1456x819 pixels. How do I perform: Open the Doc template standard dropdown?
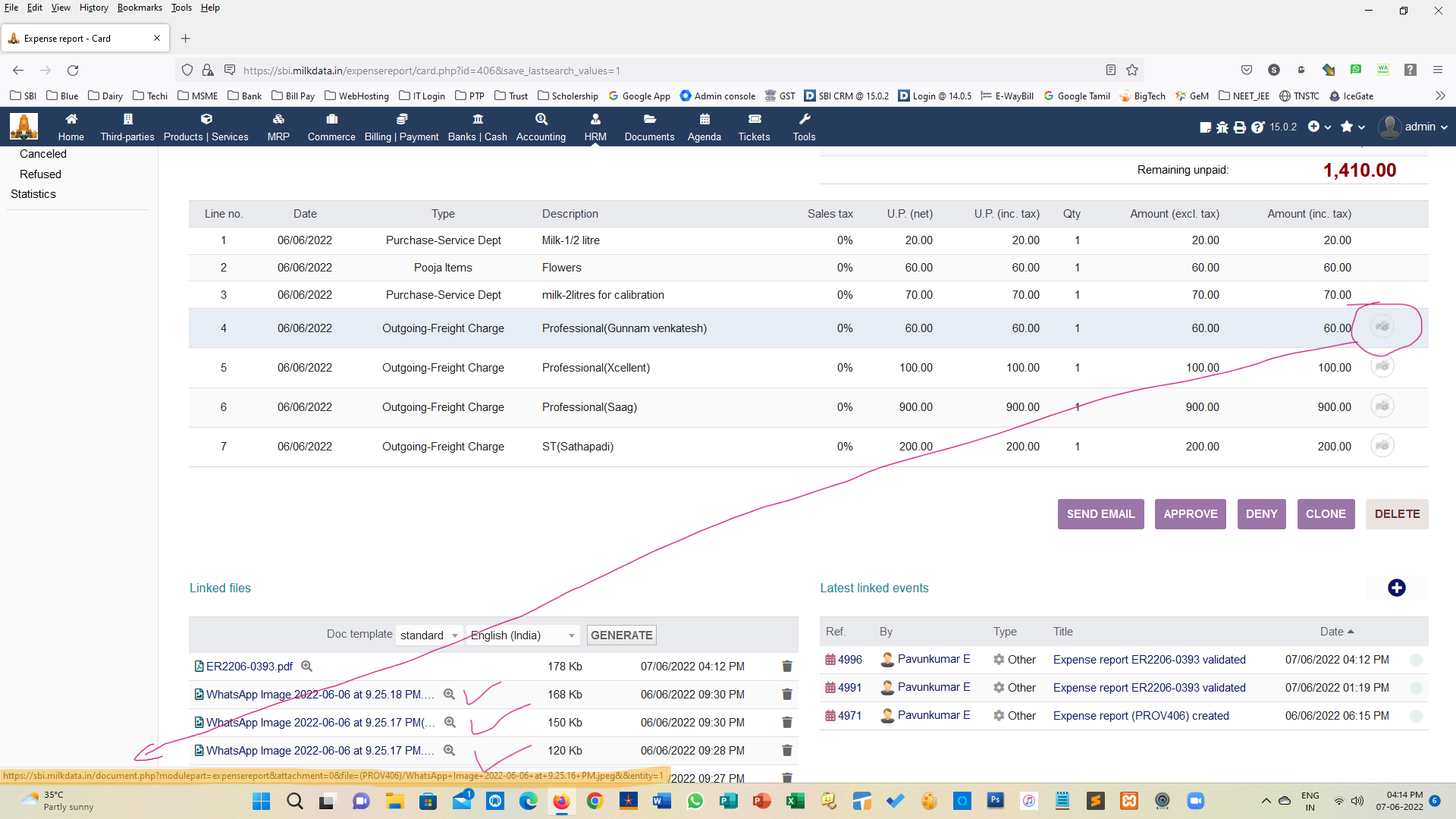point(429,635)
